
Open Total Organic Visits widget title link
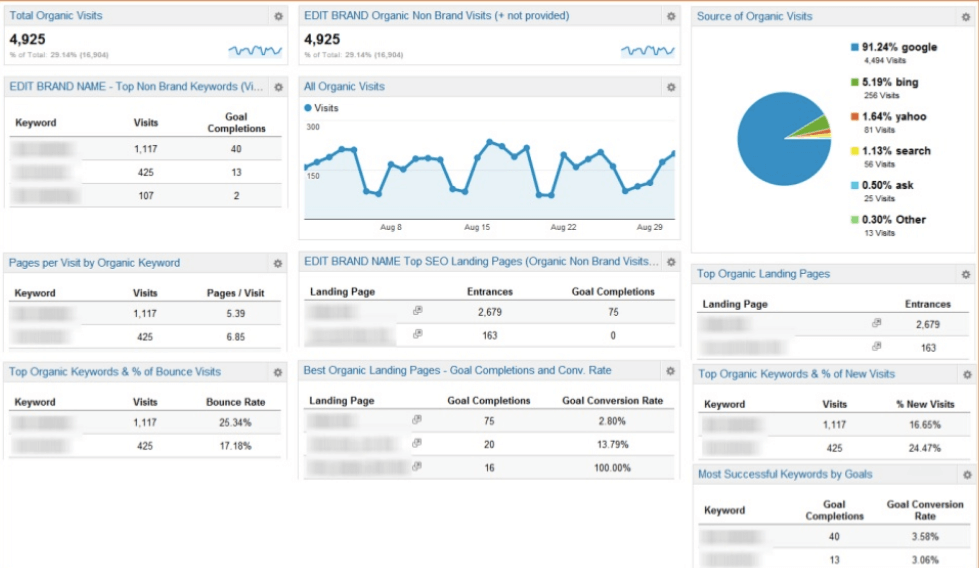pyautogui.click(x=56, y=16)
